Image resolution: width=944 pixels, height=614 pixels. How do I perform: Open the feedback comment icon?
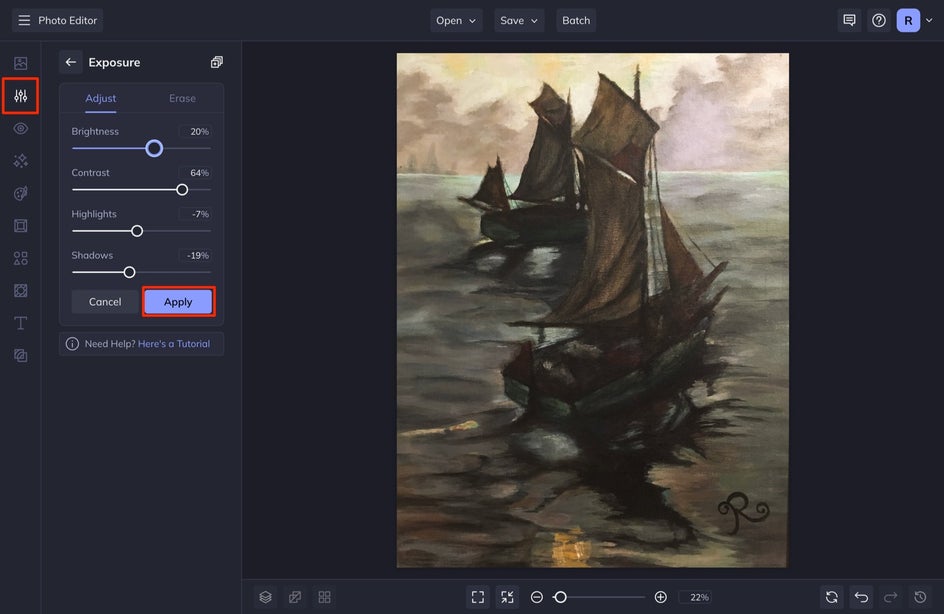point(849,20)
